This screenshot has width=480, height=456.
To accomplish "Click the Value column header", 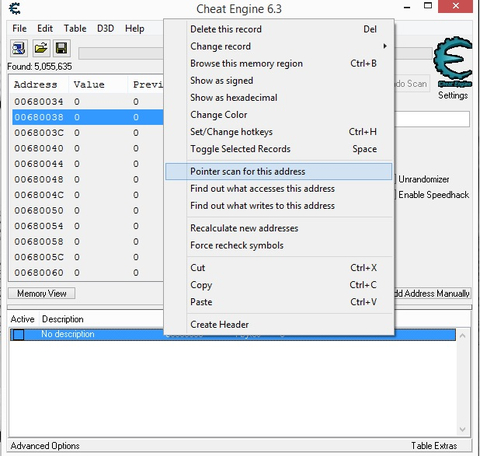I will click(98, 85).
